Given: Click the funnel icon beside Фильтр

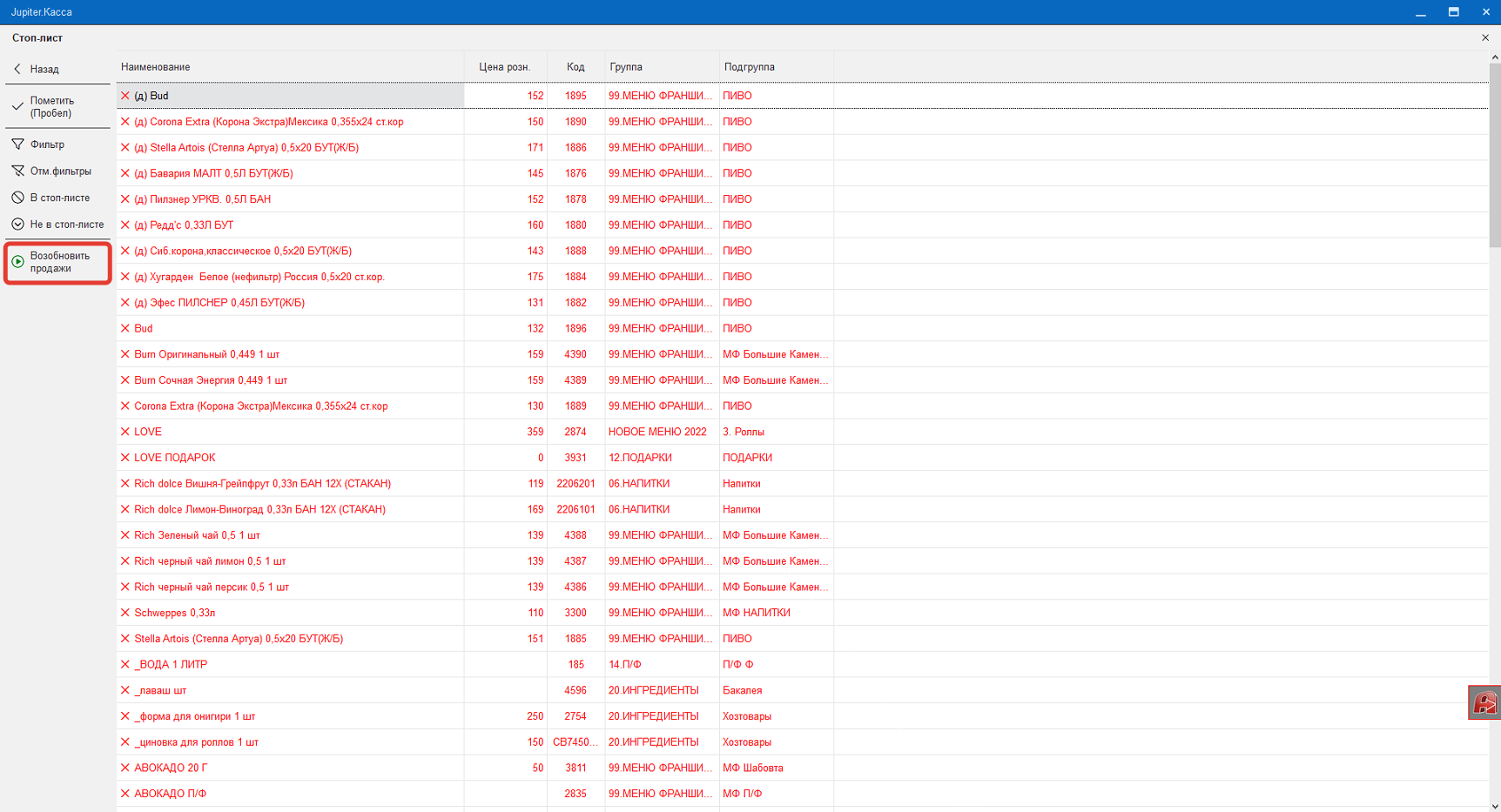Looking at the screenshot, I should [x=17, y=144].
